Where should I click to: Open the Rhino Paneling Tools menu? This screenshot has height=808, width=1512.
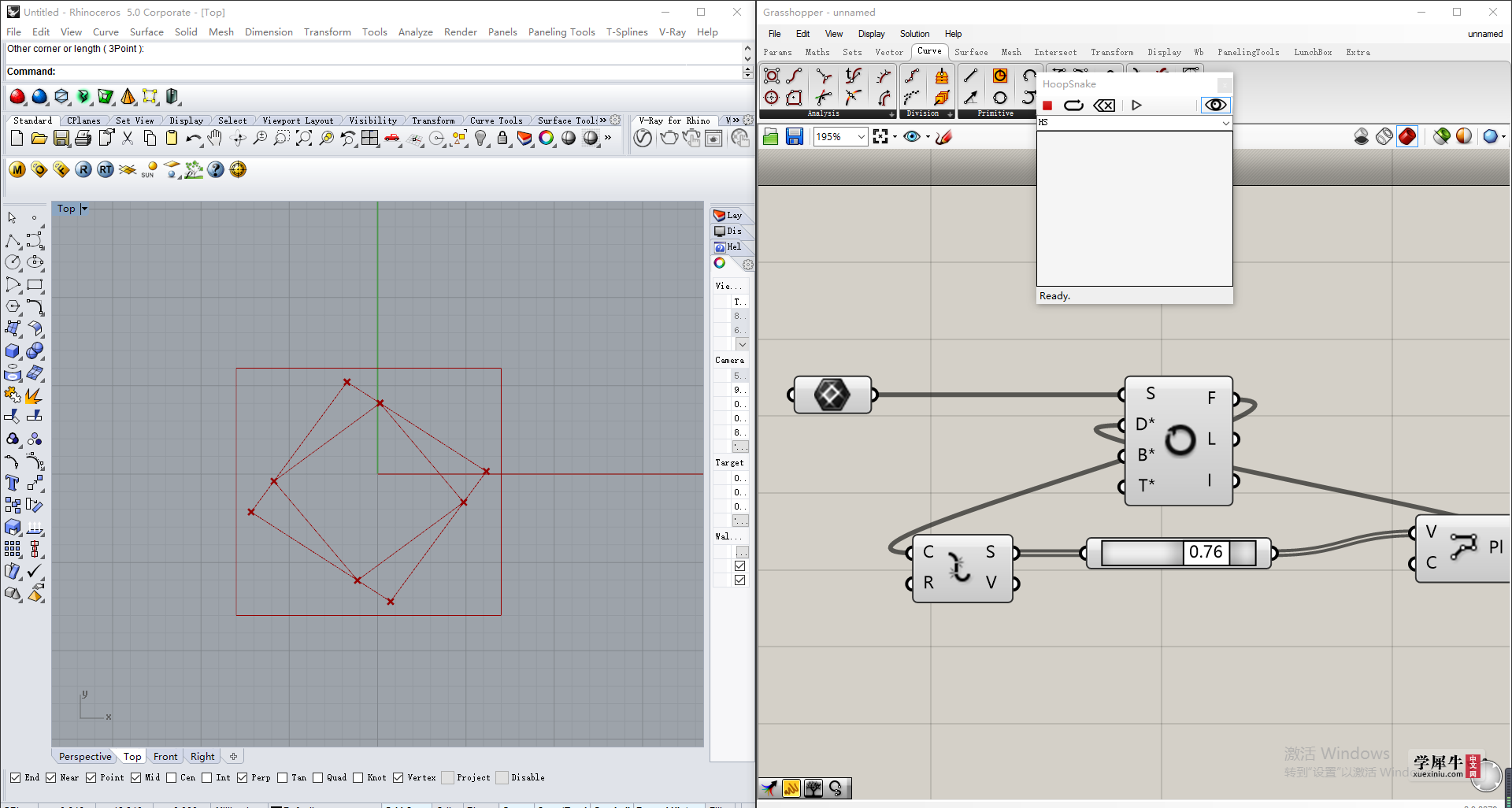click(561, 32)
